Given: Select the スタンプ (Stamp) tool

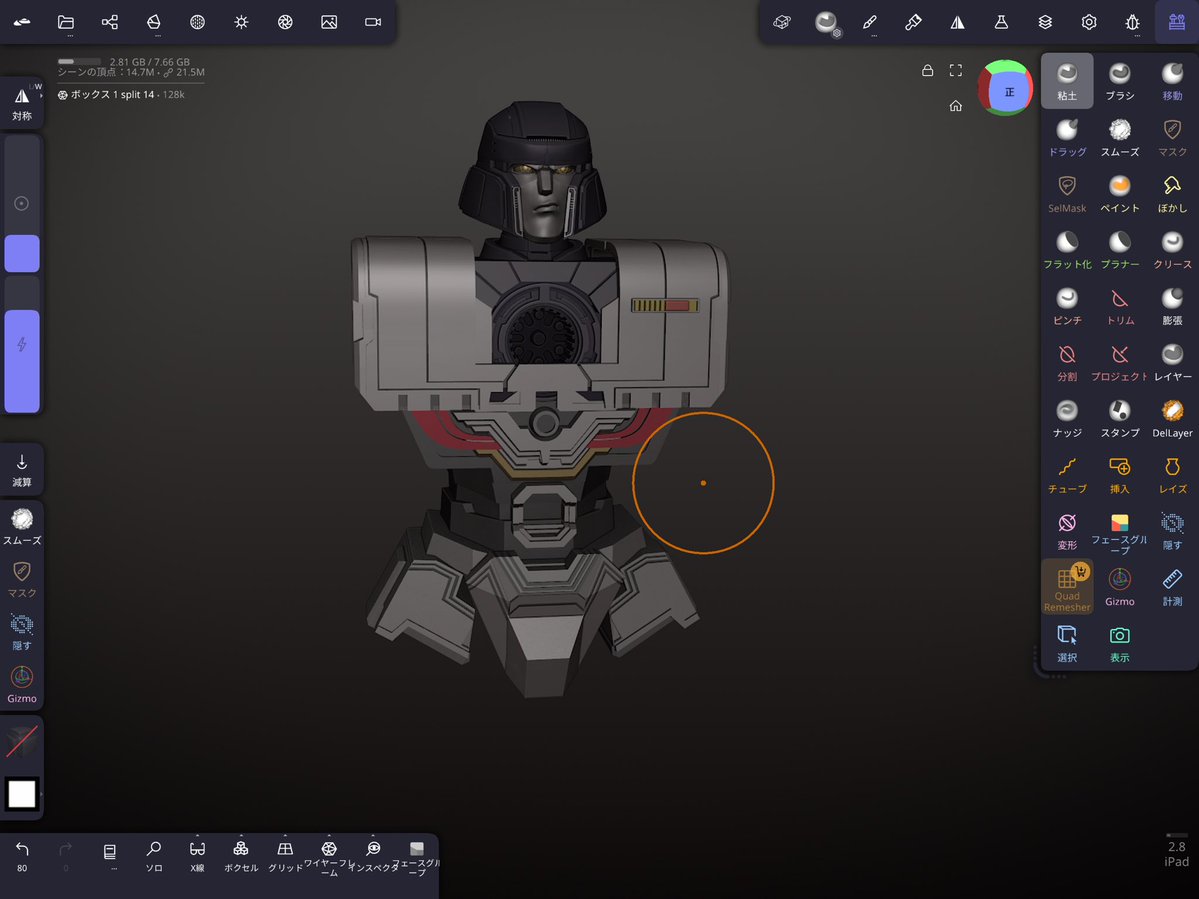Looking at the screenshot, I should pos(1119,418).
